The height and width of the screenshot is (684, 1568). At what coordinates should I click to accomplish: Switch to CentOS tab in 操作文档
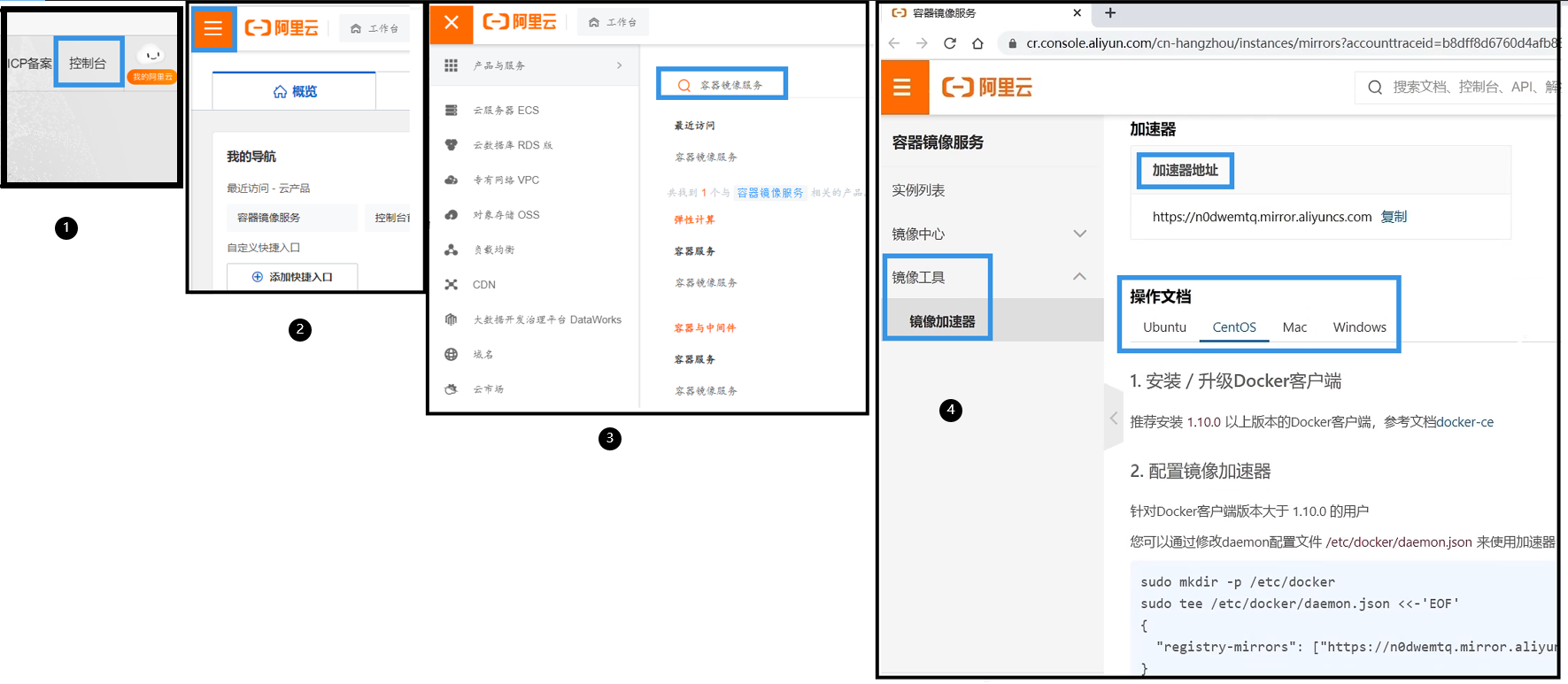1234,327
